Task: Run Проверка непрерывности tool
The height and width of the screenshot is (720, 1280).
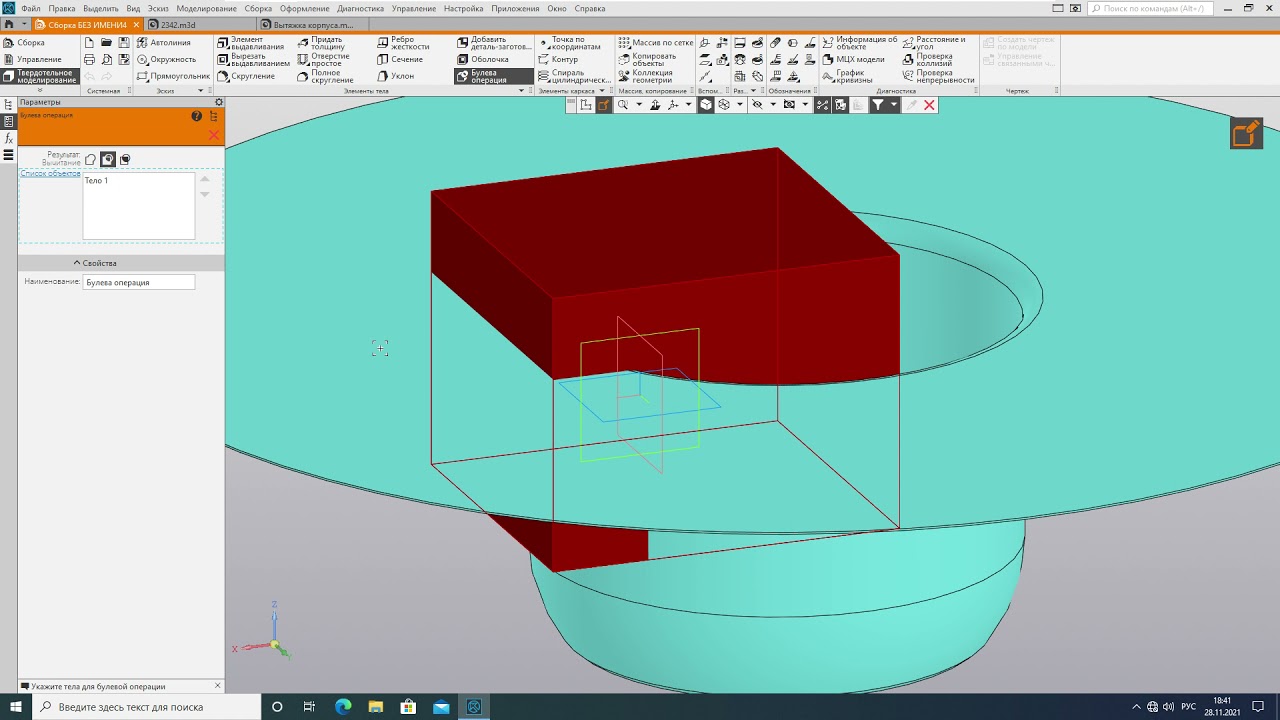Action: [x=938, y=76]
